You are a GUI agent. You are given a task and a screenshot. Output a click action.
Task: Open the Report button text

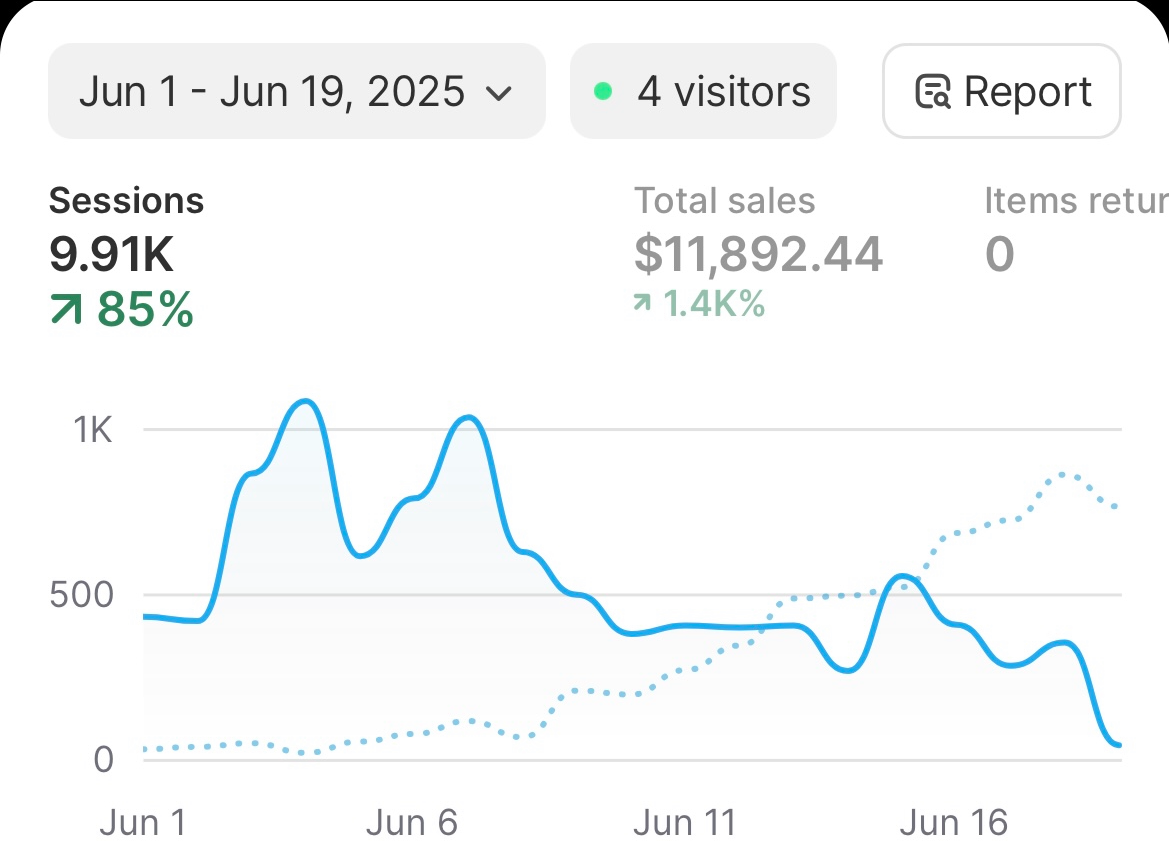point(1027,92)
